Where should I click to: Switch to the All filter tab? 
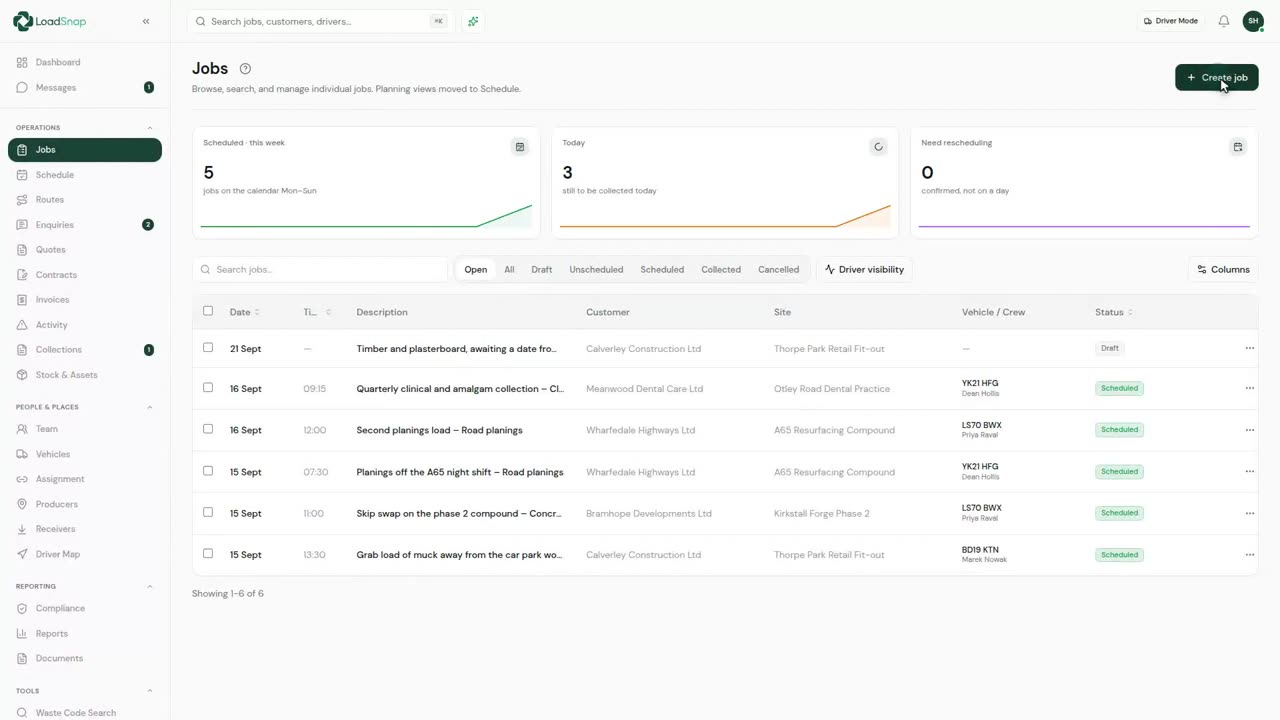[509, 270]
